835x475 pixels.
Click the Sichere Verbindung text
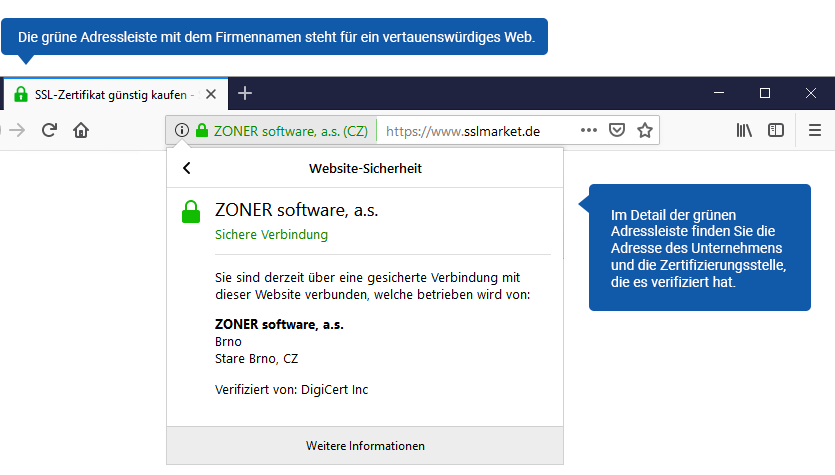(271, 234)
